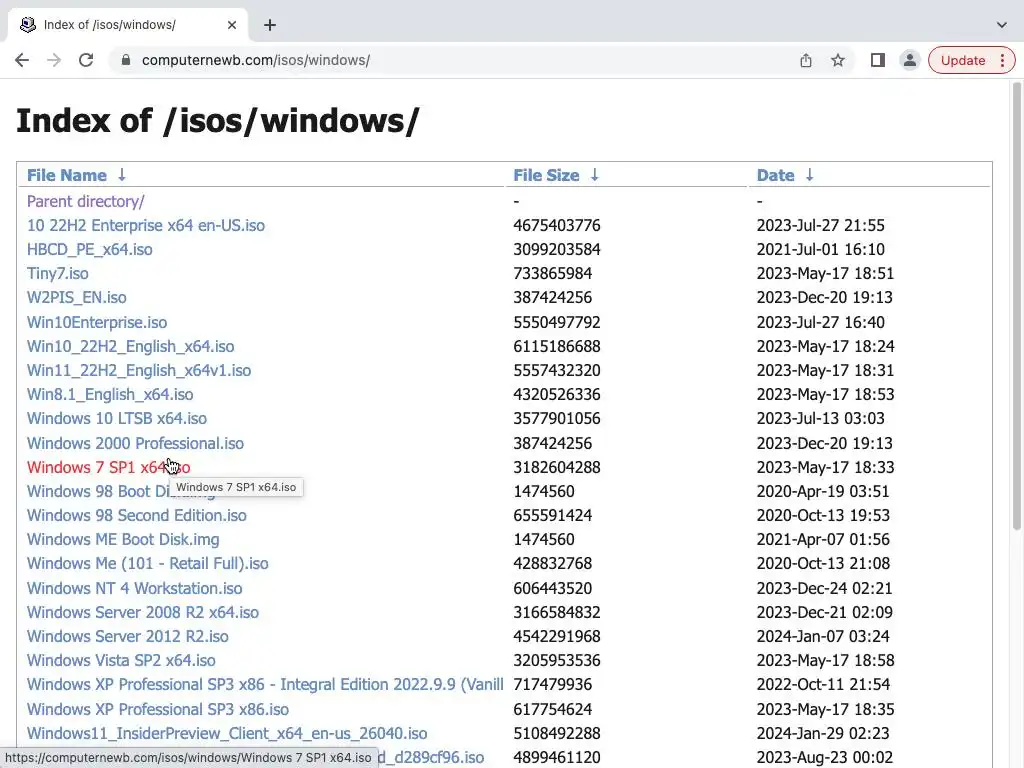Click file size 4675403776
The image size is (1024, 768).
pyautogui.click(x=556, y=225)
